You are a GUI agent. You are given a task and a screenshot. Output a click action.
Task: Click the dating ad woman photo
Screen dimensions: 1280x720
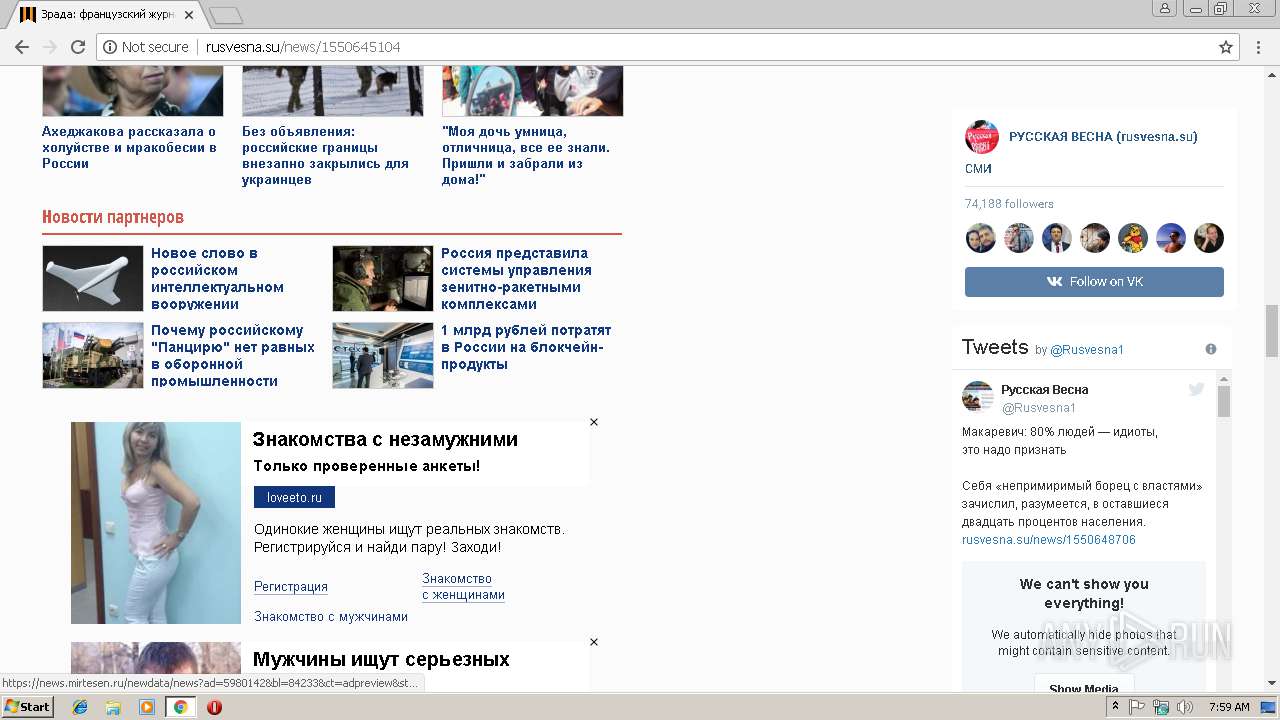click(x=156, y=523)
